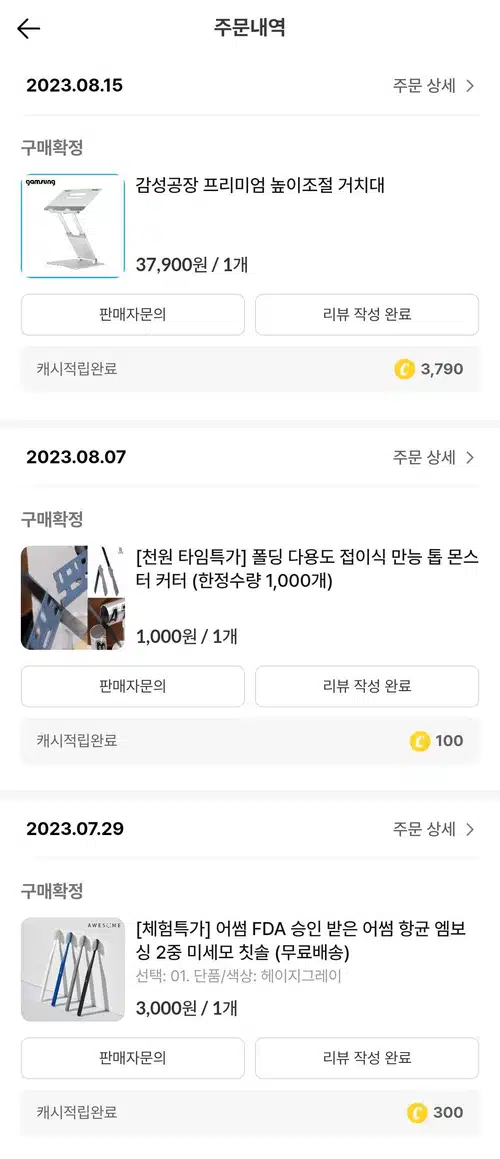This screenshot has width=500, height=1159.
Task: Click the cash coin icon beside 3,790
Action: click(x=404, y=369)
